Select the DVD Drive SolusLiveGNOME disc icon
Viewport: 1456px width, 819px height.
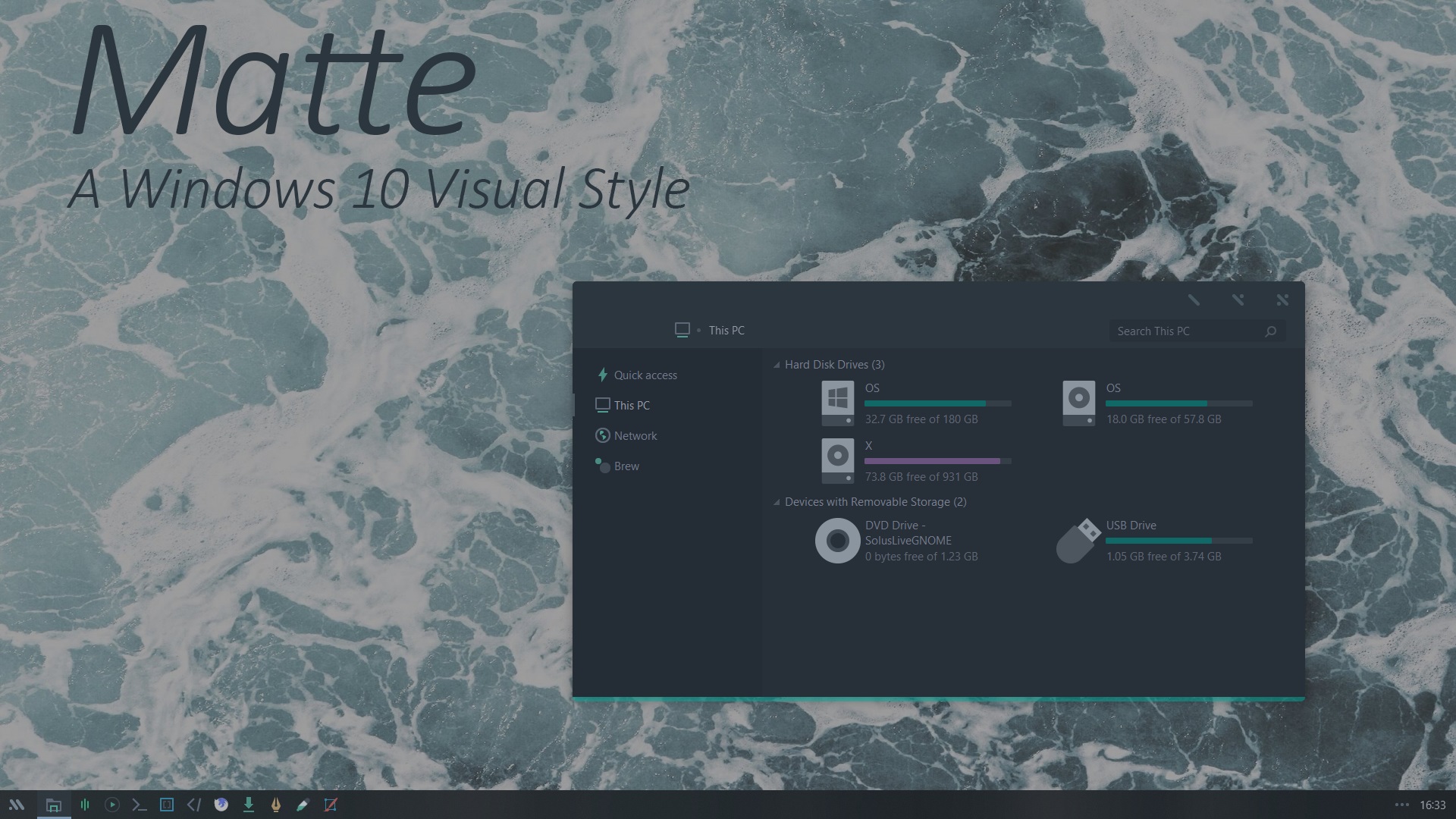(837, 541)
